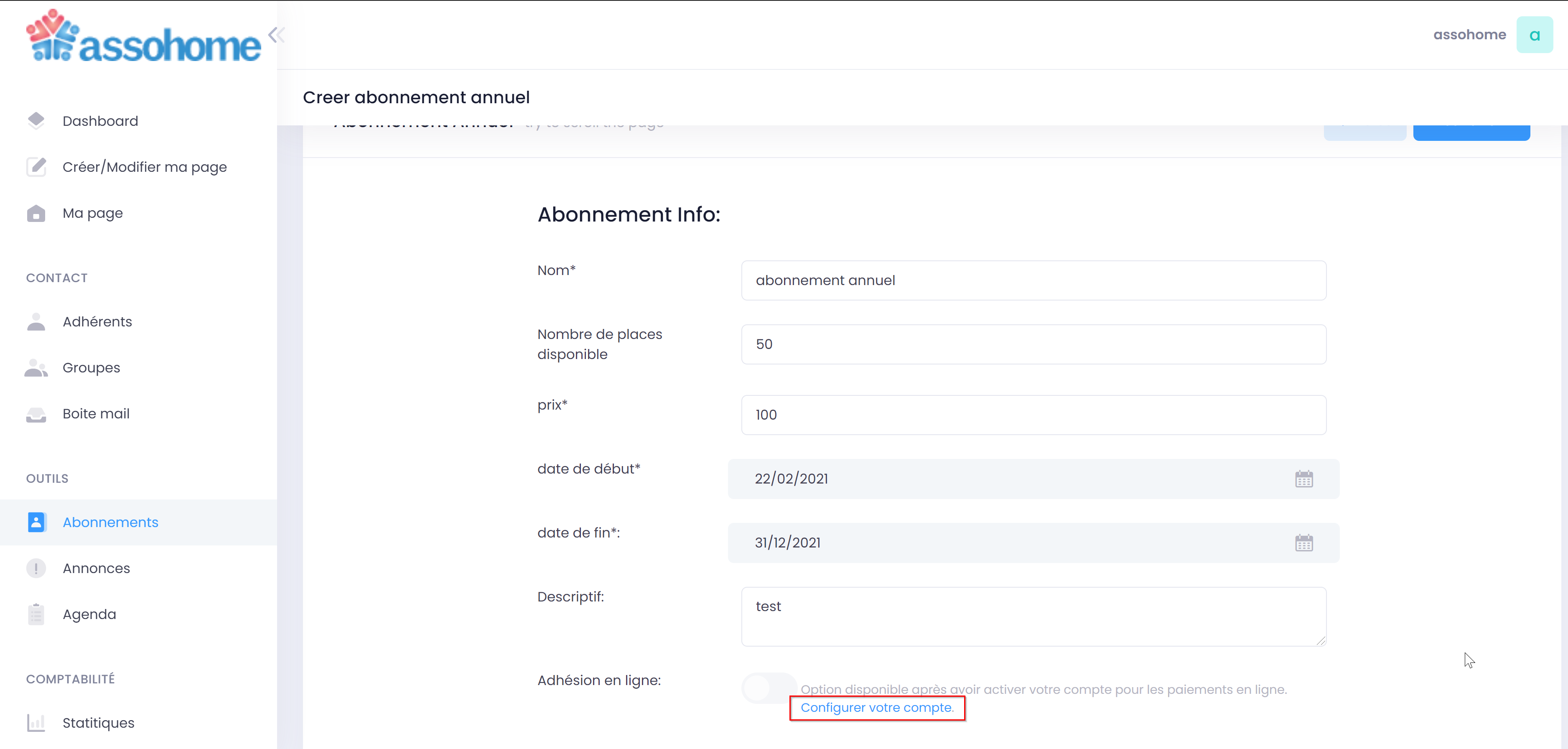Click the assohome logo

coord(144,36)
